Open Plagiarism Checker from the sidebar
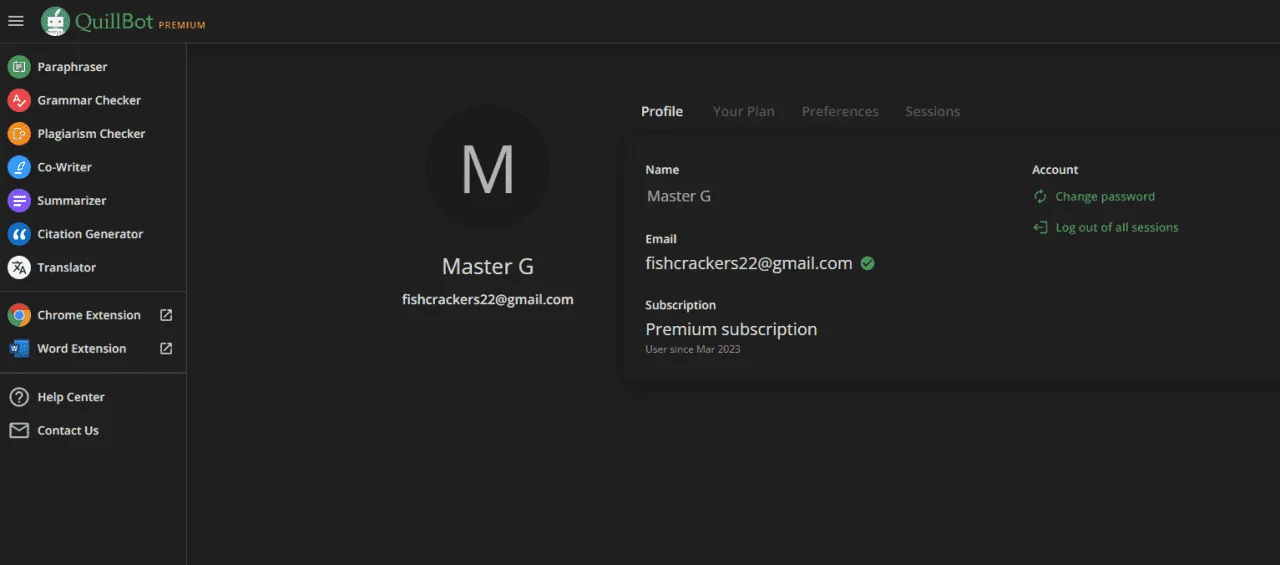The image size is (1280, 565). pyautogui.click(x=93, y=134)
